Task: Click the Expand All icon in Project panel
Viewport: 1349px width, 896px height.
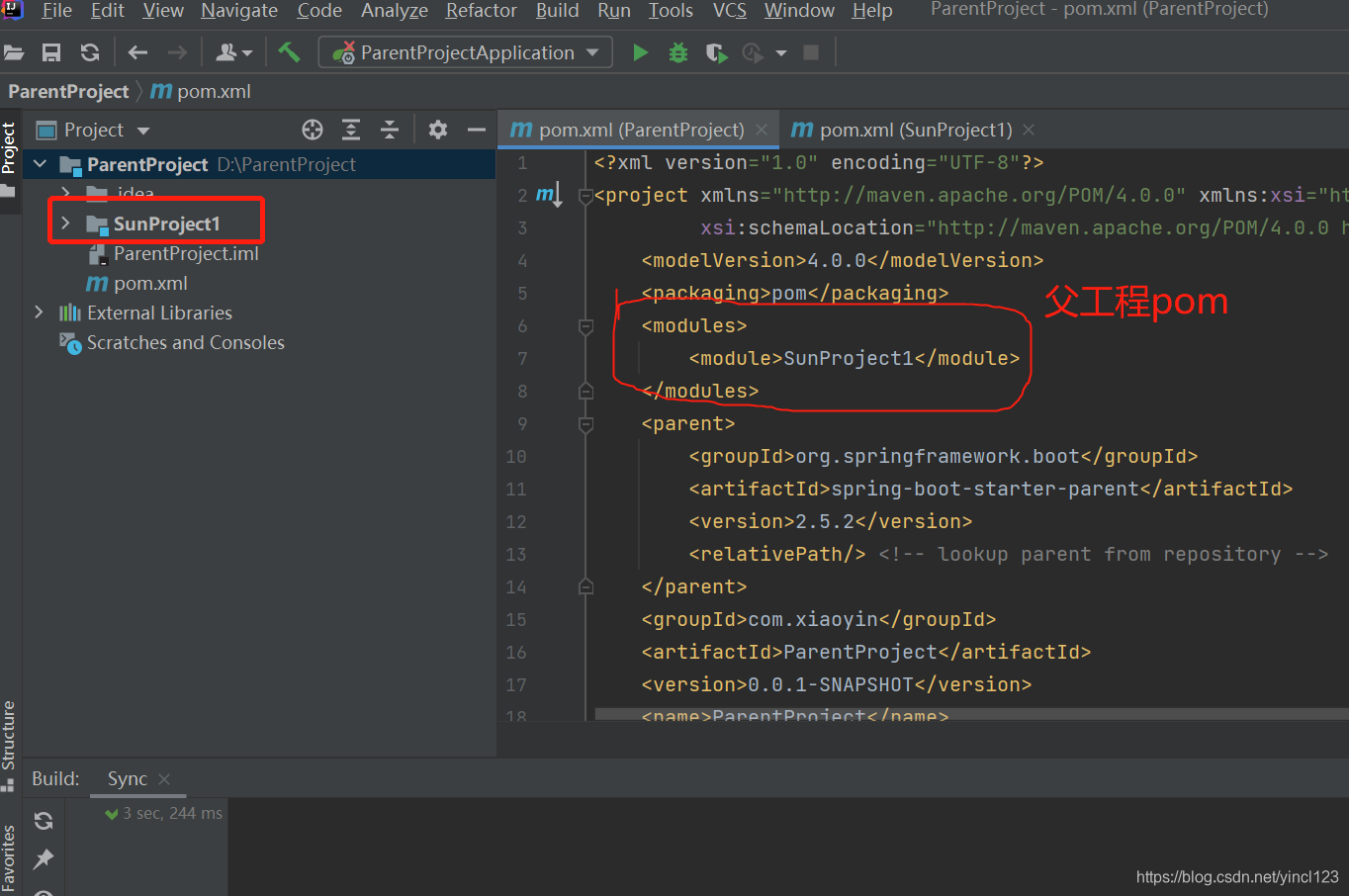Action: pos(351,130)
